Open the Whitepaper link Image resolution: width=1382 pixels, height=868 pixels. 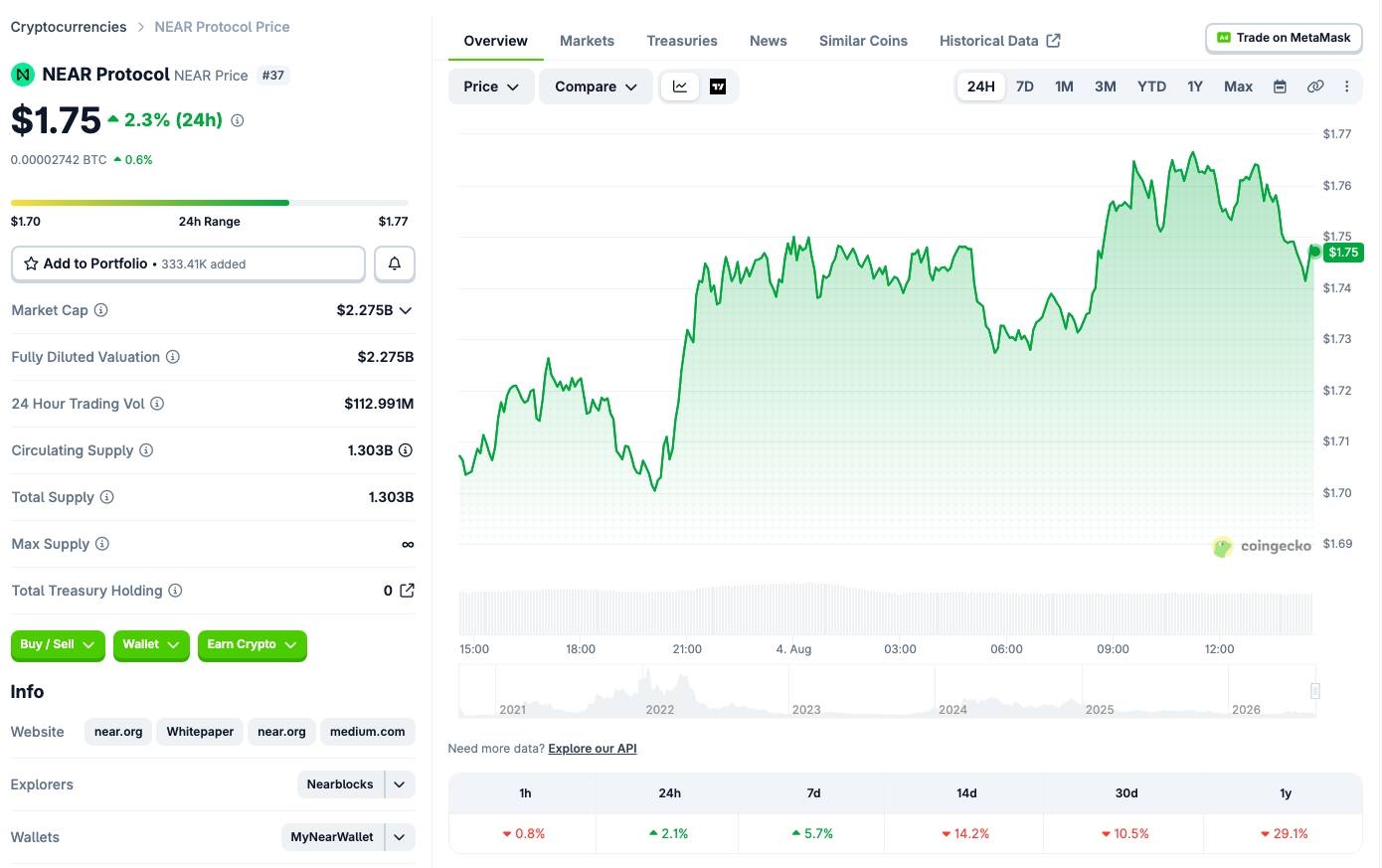tap(200, 732)
